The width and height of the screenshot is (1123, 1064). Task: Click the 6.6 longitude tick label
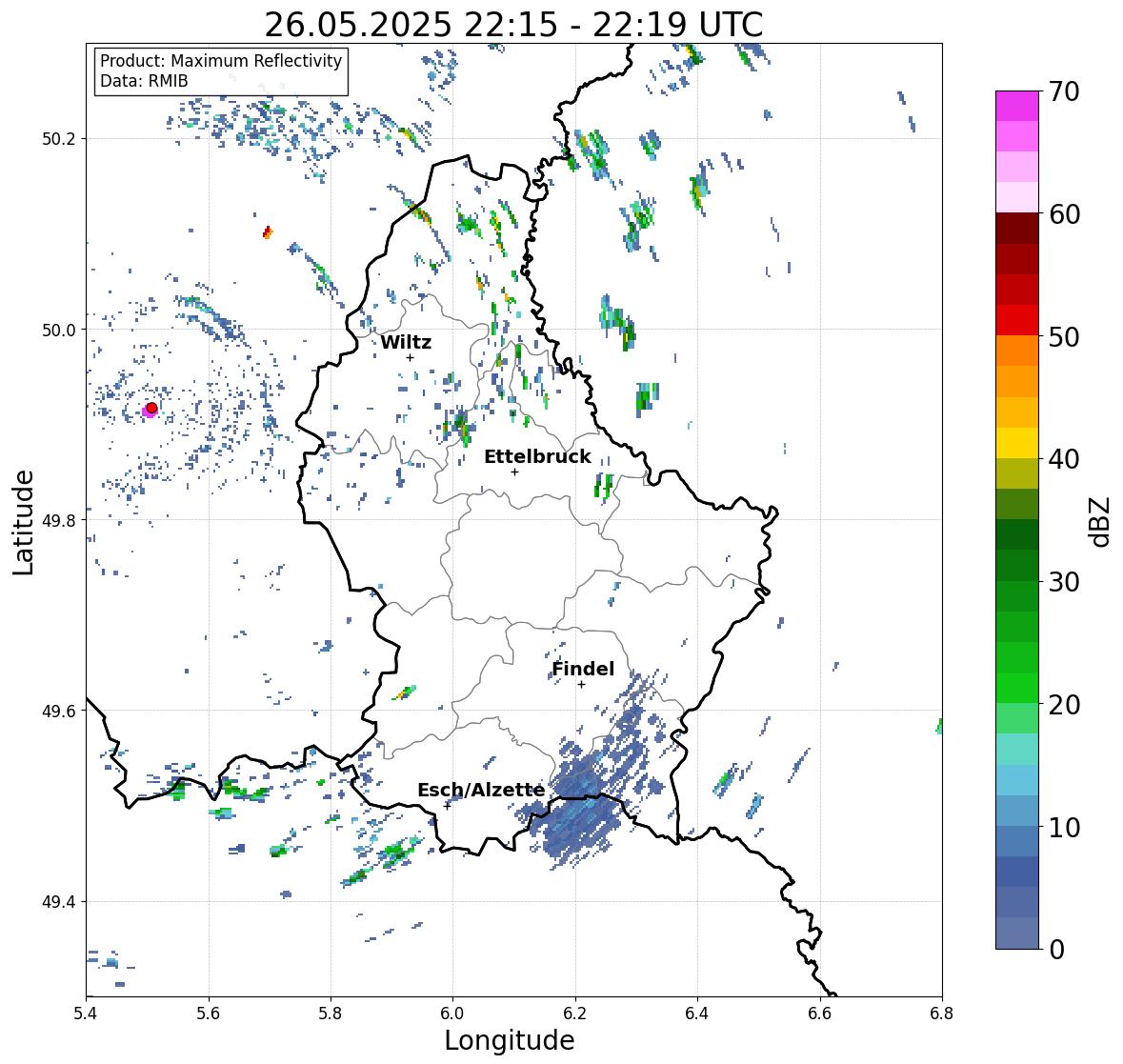(x=820, y=1014)
